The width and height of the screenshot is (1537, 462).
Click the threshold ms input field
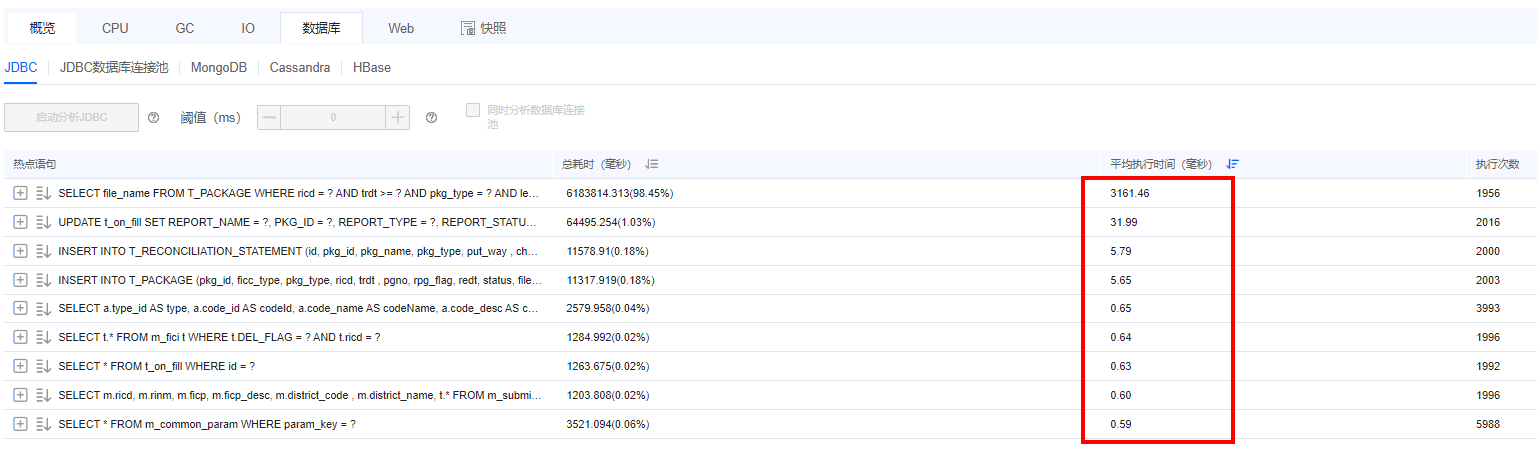333,118
